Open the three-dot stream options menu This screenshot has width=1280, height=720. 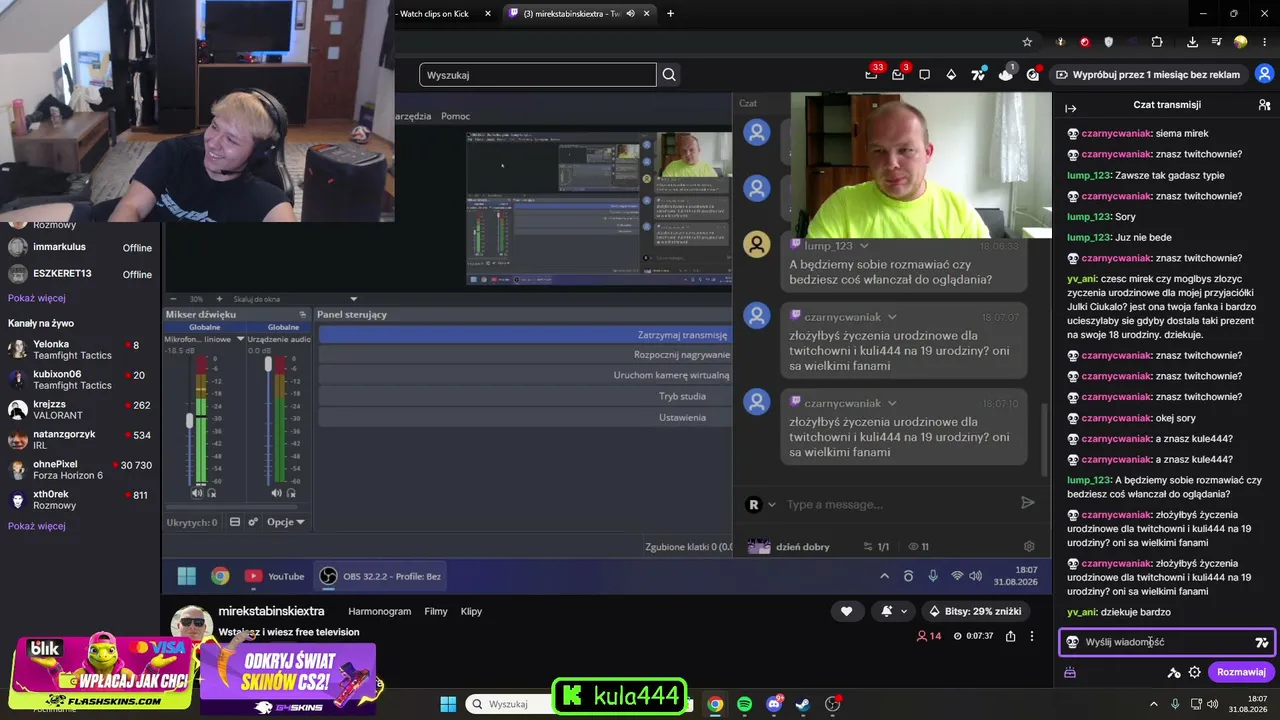(x=1032, y=636)
